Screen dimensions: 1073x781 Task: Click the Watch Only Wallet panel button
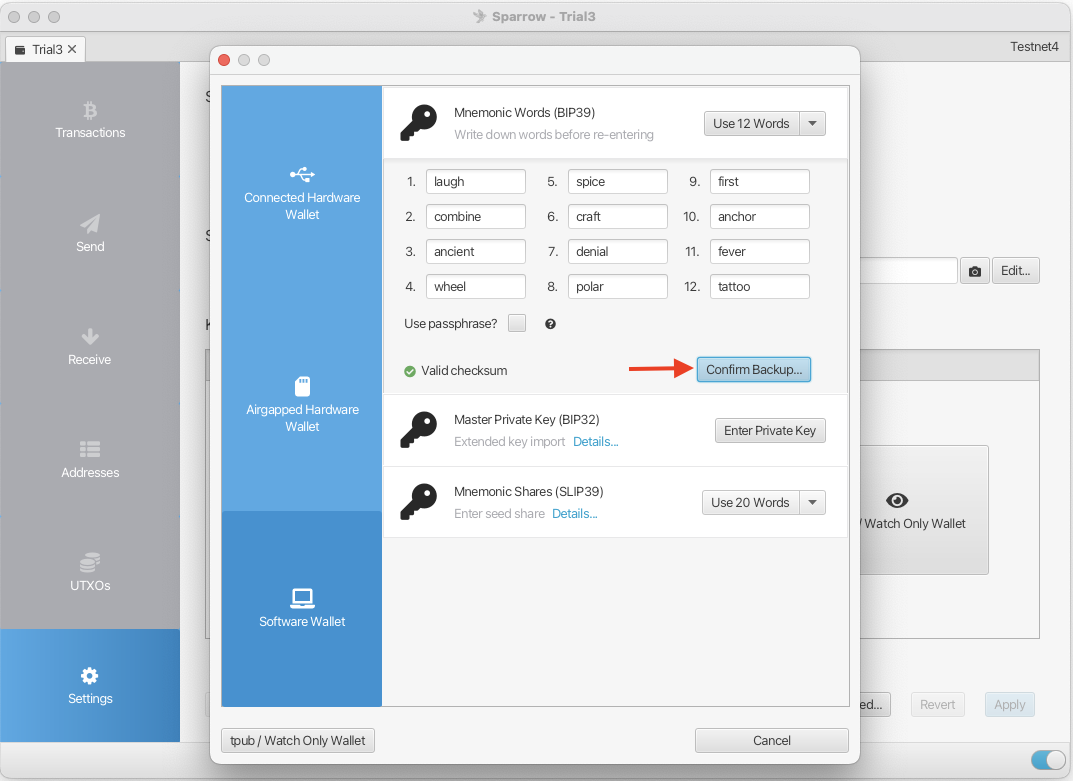coord(924,510)
